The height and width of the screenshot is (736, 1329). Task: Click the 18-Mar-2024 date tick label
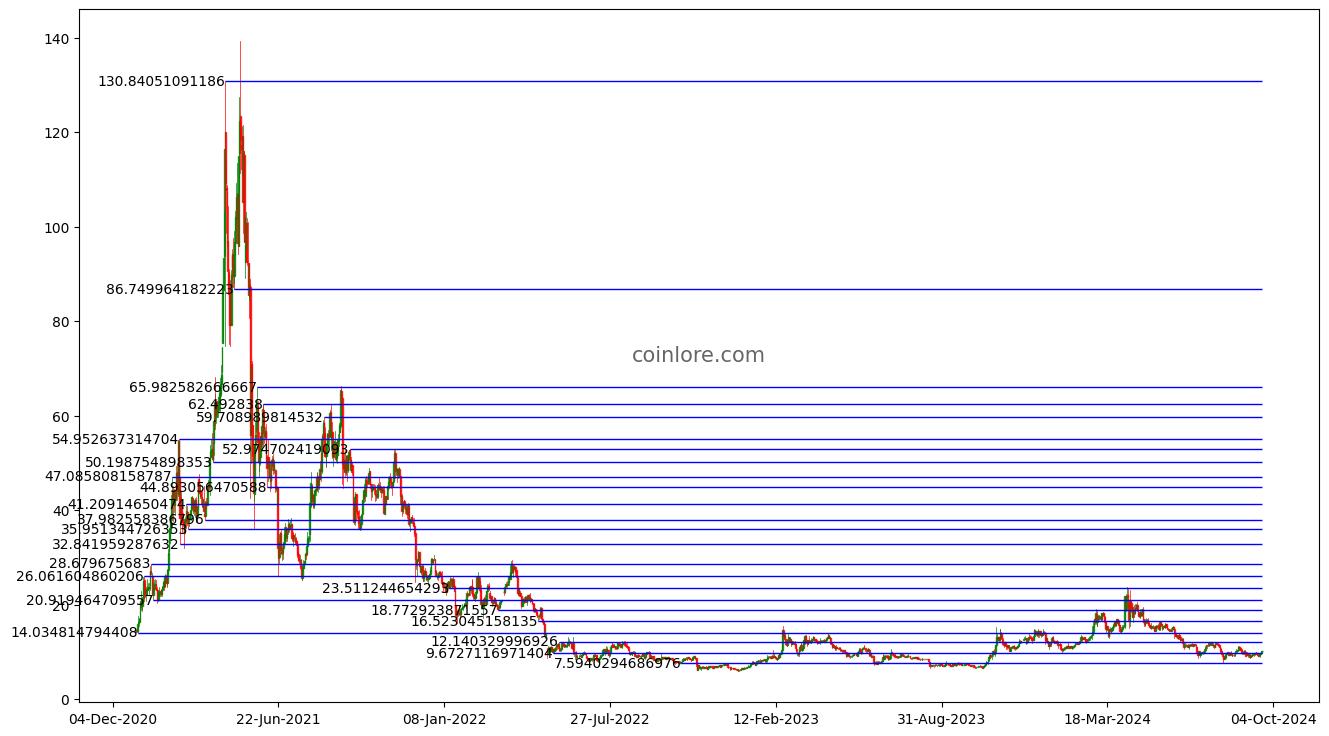coord(1107,718)
